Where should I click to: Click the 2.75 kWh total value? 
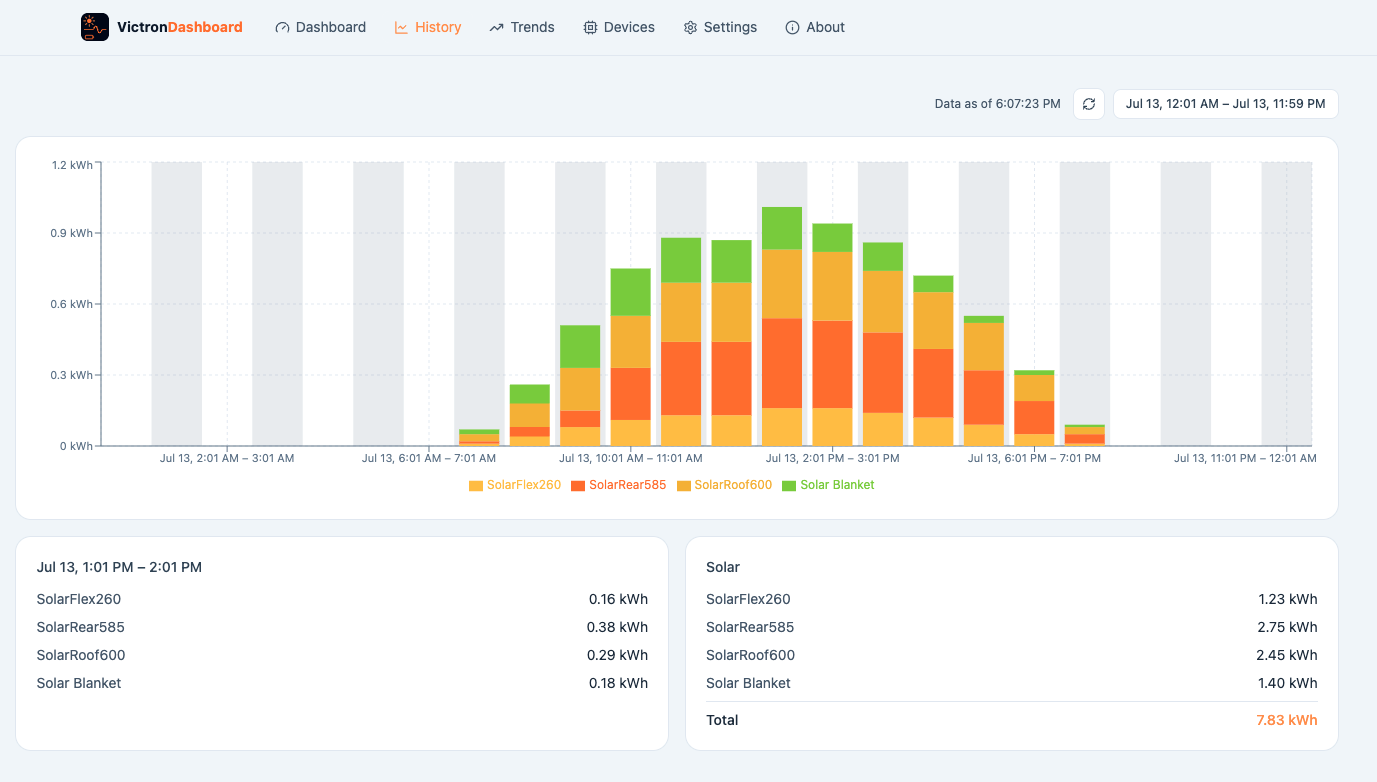tap(1287, 627)
